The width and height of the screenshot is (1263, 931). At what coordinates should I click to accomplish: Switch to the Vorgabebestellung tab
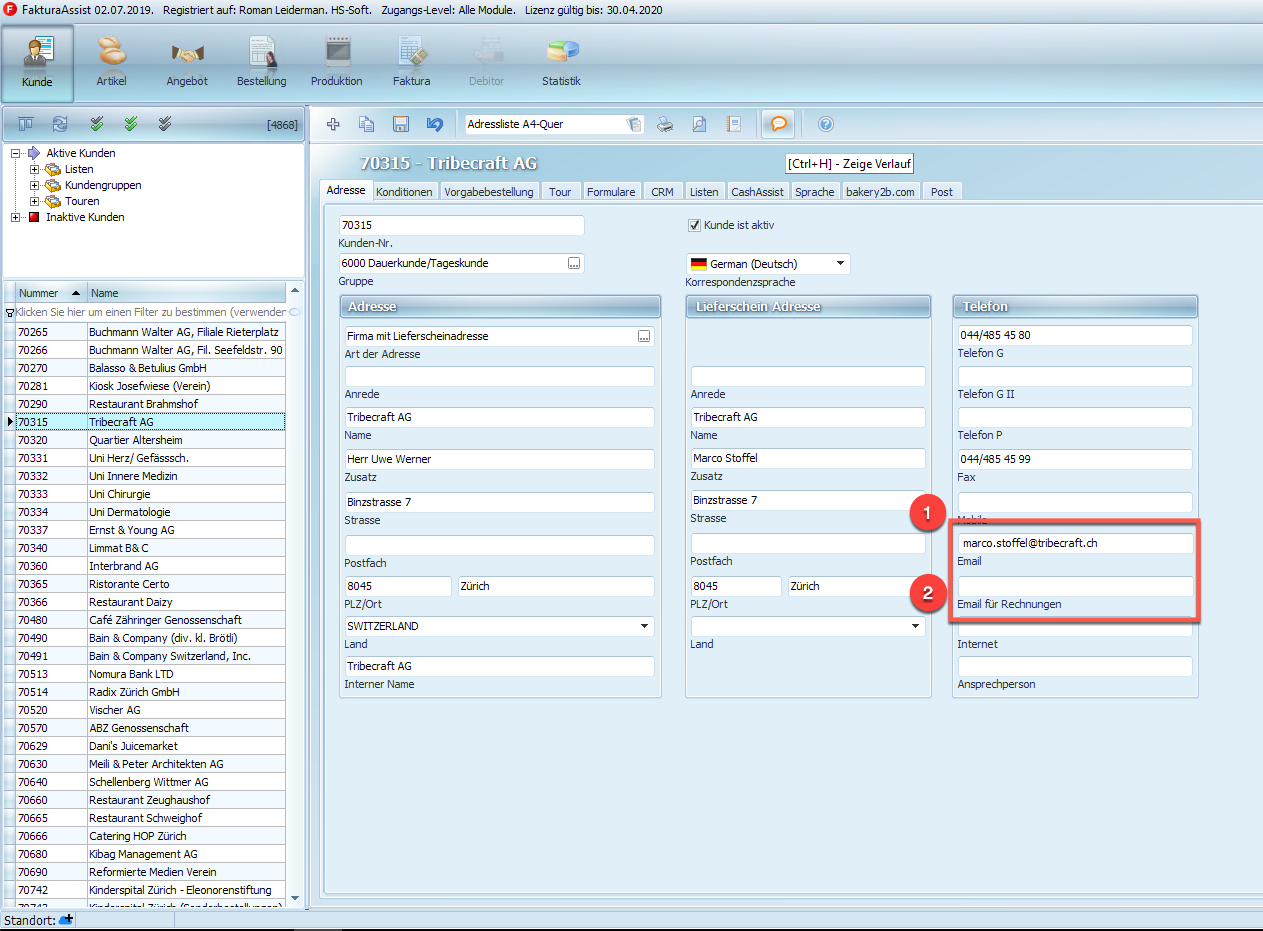coord(490,192)
